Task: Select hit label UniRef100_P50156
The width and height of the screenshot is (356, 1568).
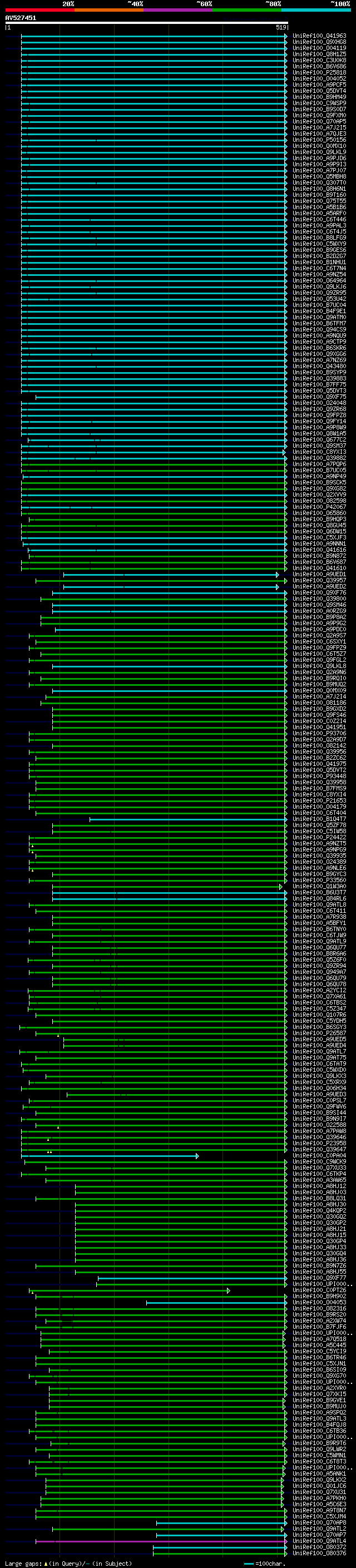Action: point(319,140)
